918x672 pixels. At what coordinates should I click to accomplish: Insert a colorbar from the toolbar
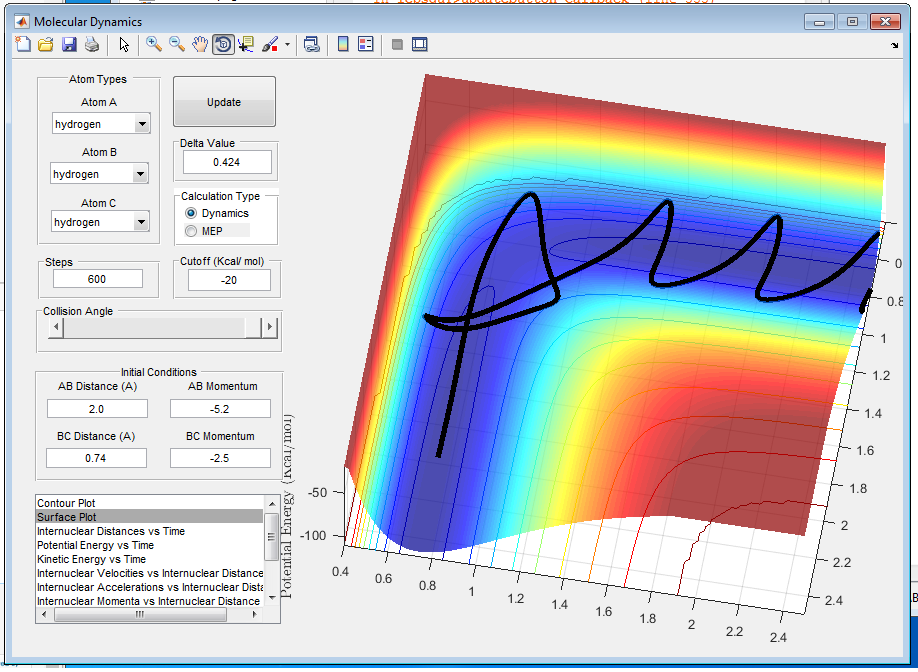(x=342, y=44)
